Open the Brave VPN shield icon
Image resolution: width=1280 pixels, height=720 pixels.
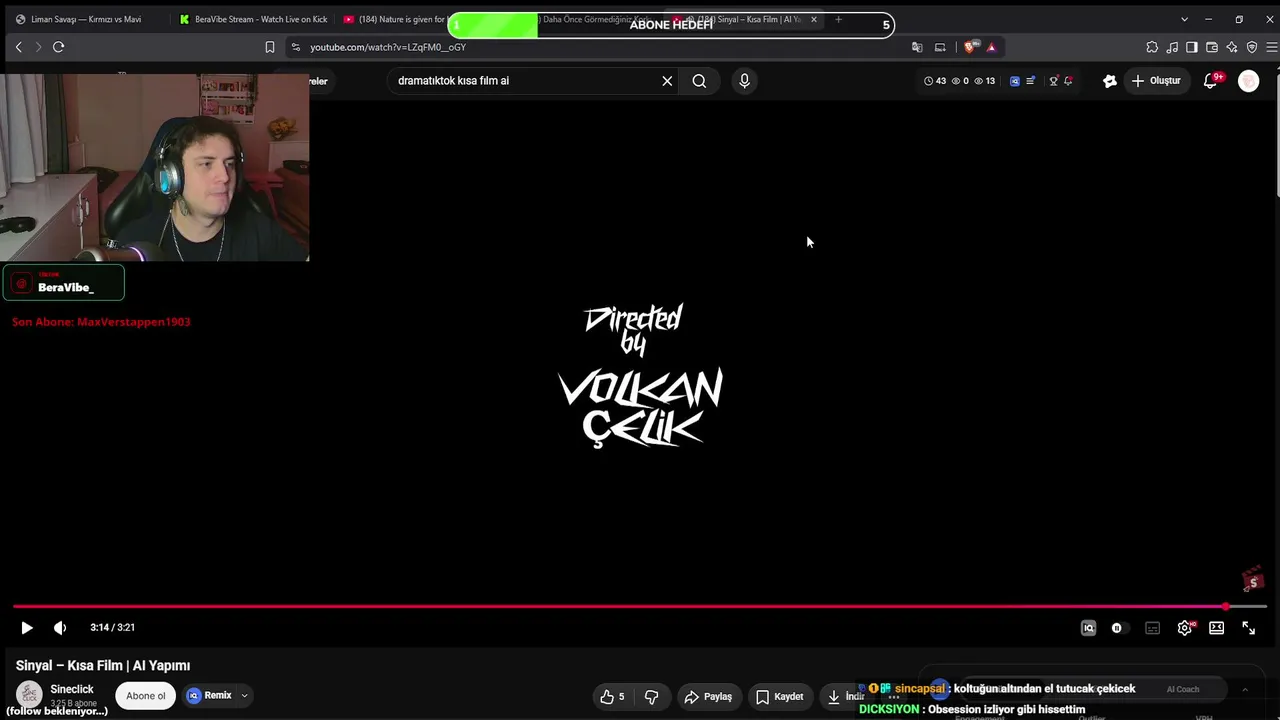1252,47
